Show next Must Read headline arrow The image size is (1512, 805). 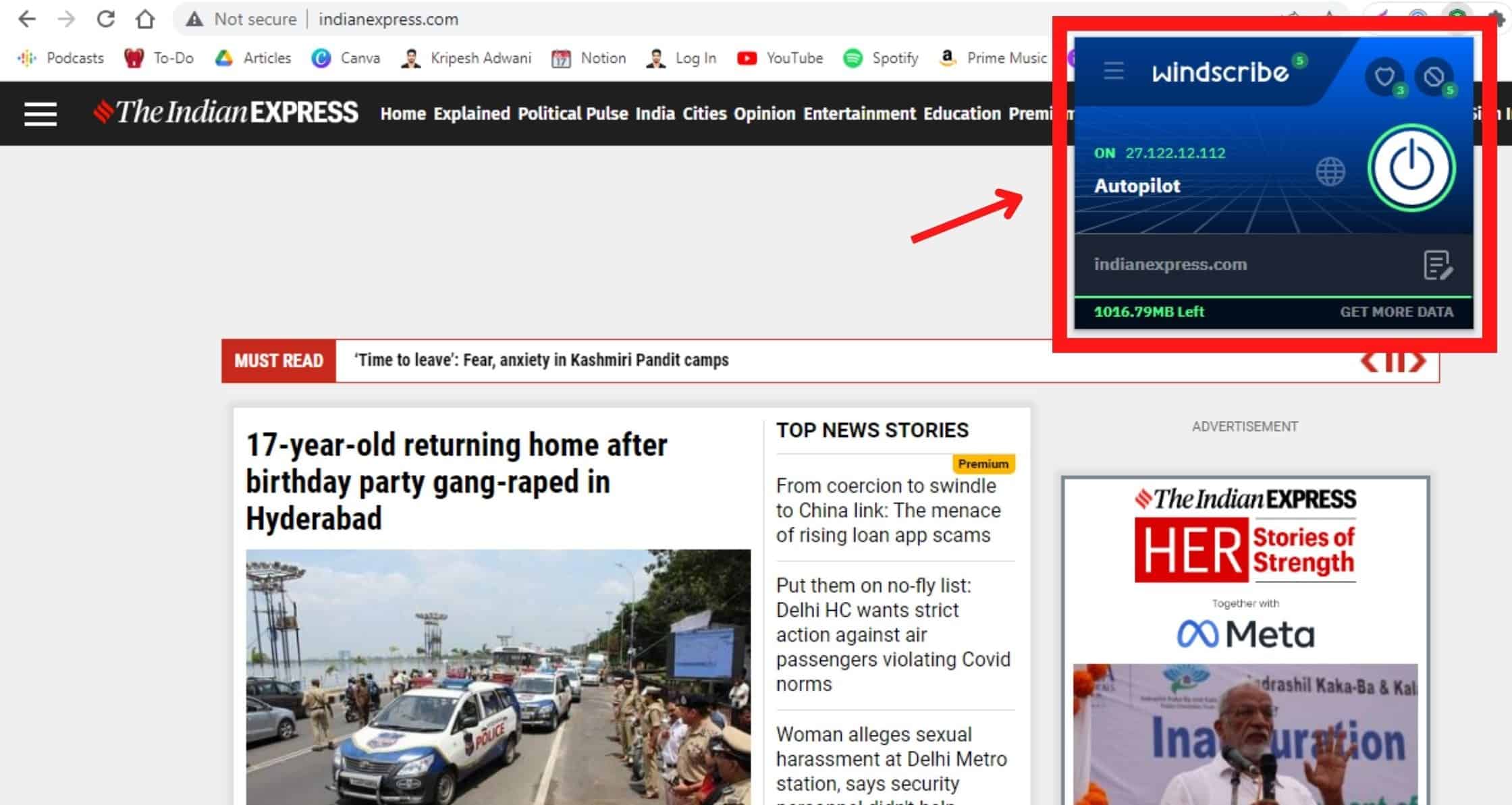(1418, 362)
